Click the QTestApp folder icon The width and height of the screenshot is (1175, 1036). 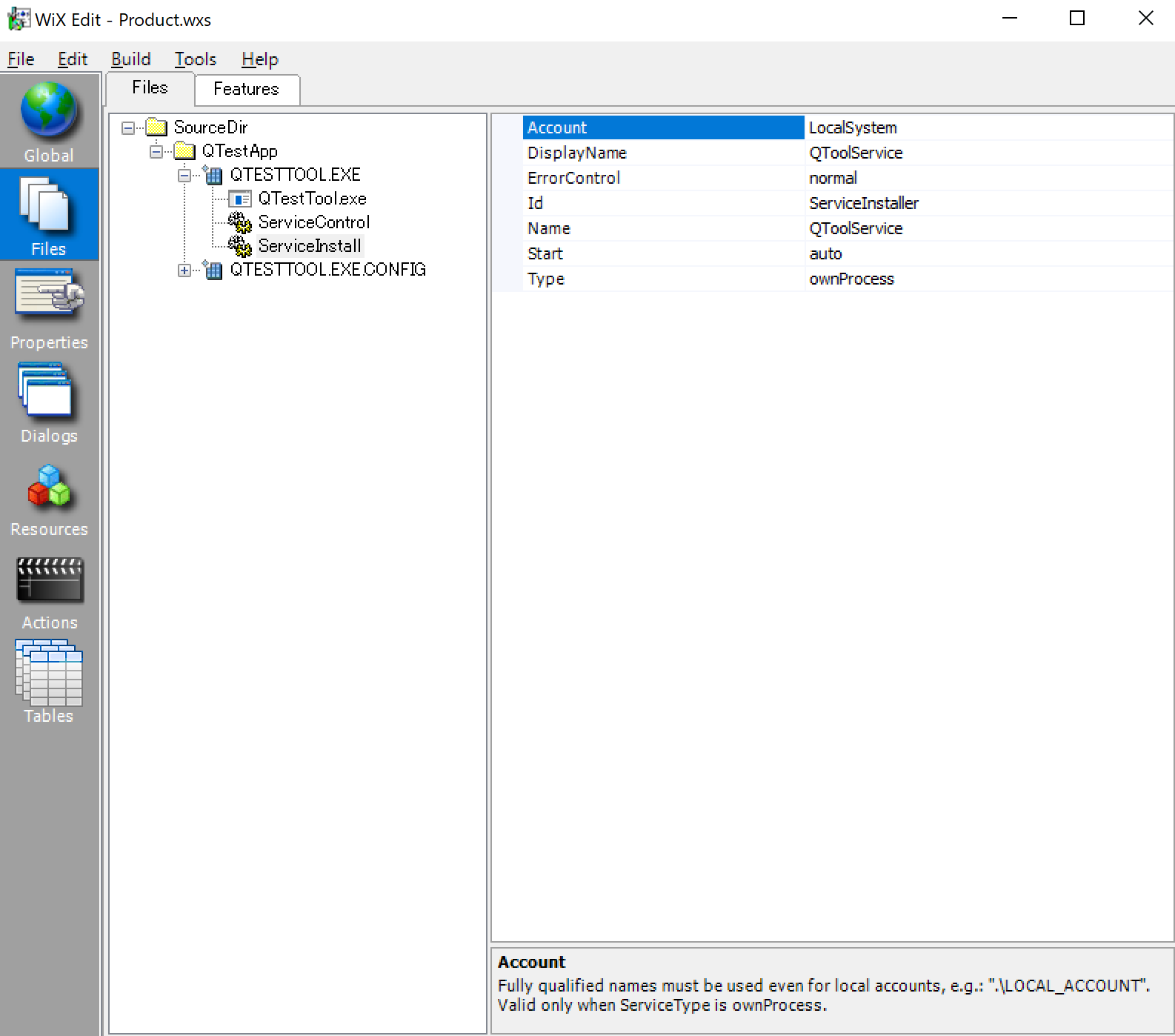pyautogui.click(x=184, y=151)
